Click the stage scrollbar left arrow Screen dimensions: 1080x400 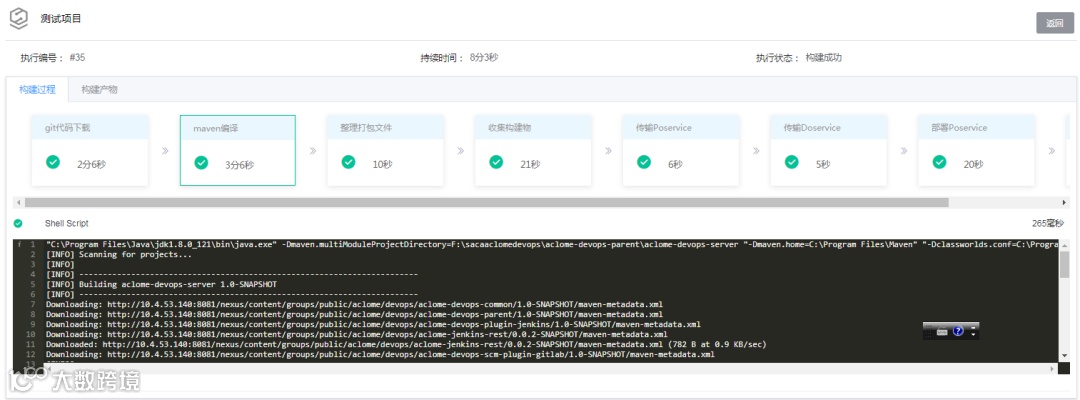(18, 202)
